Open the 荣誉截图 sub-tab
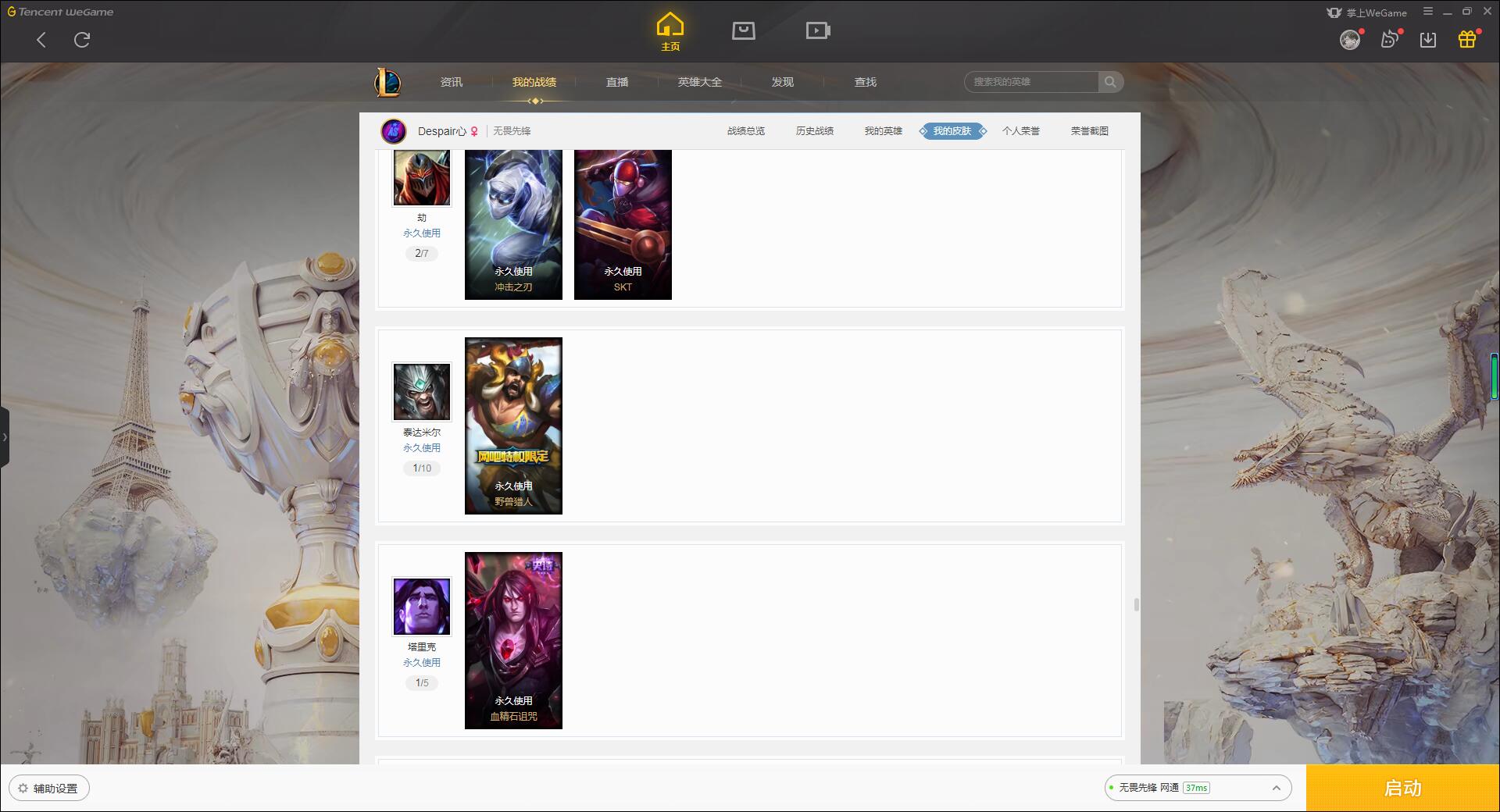Viewport: 1500px width, 812px height. pyautogui.click(x=1090, y=131)
